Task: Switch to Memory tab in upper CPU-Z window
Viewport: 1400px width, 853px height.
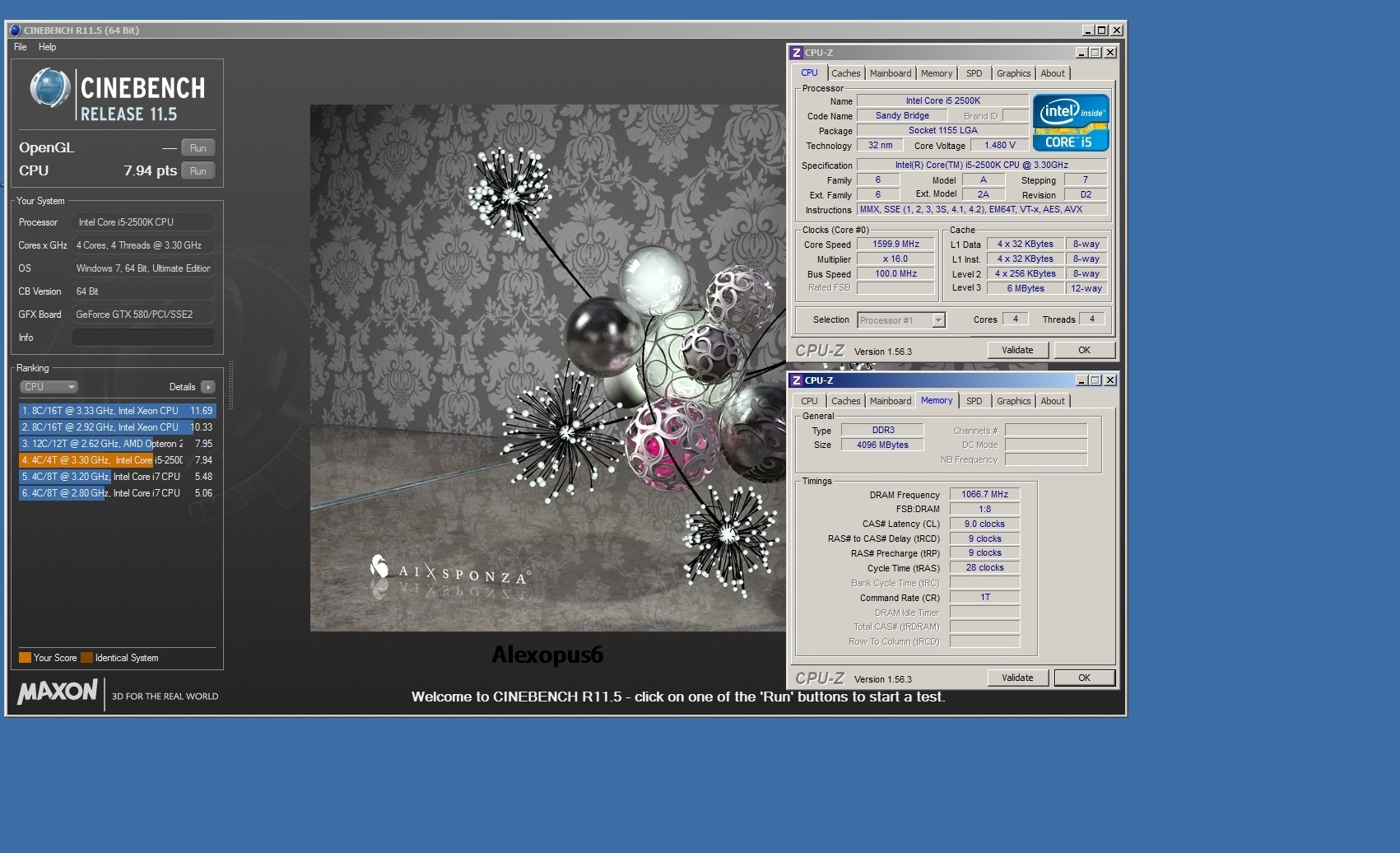Action: click(937, 73)
